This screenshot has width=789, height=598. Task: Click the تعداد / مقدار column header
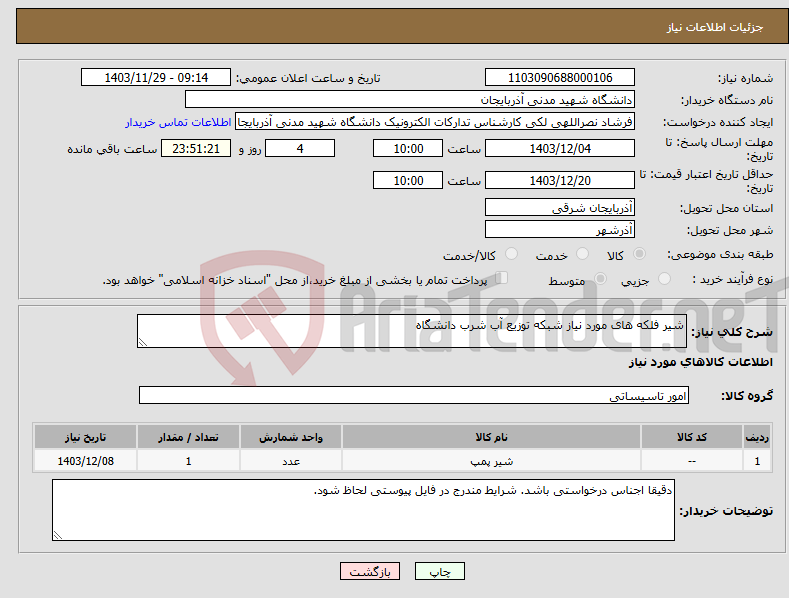(x=188, y=437)
